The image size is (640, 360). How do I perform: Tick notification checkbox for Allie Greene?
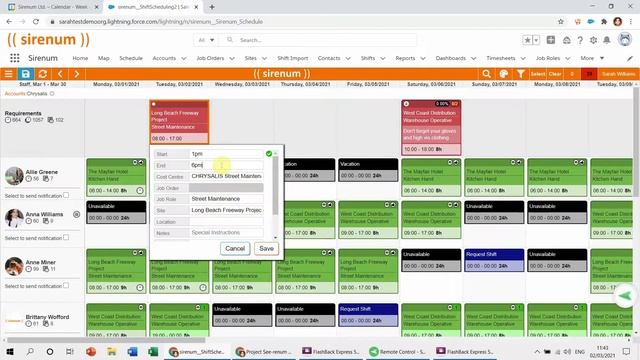[x=66, y=195]
